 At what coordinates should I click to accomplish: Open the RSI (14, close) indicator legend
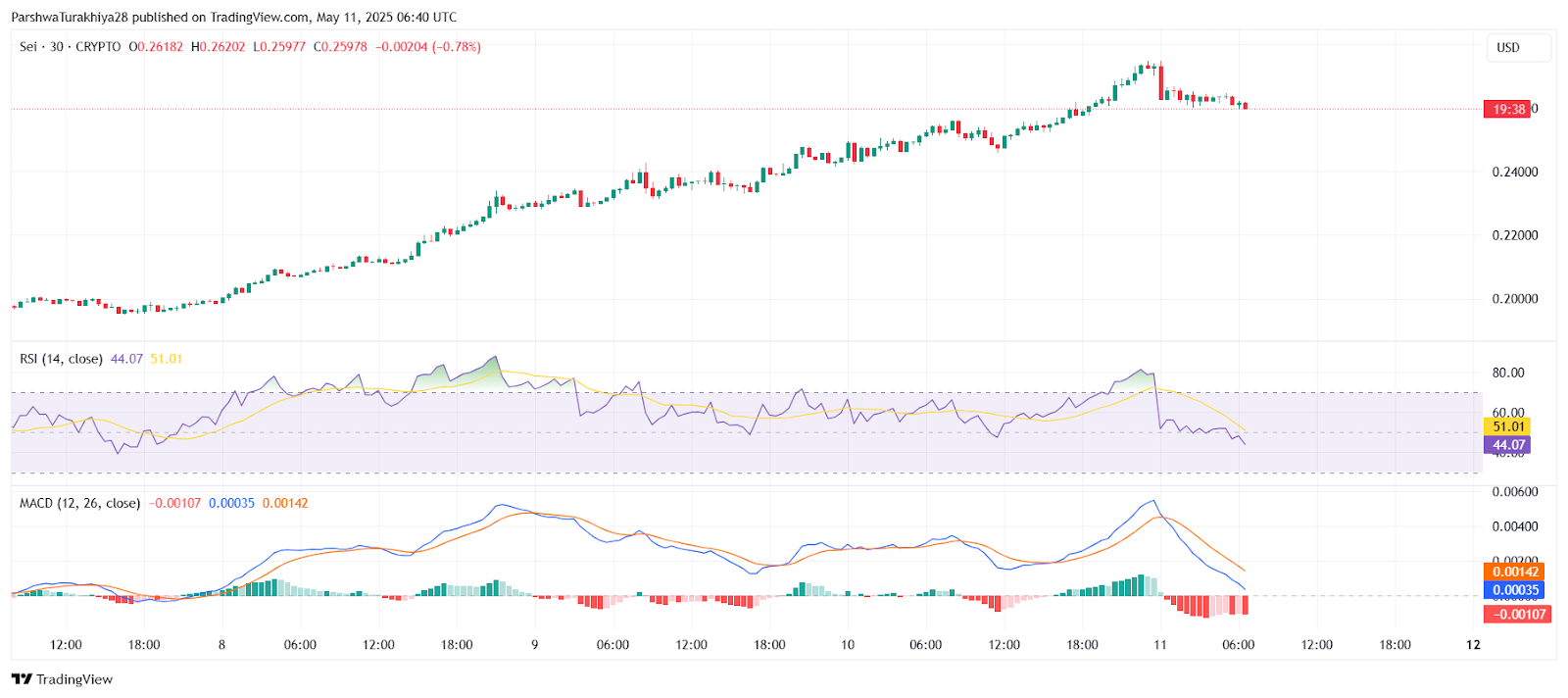[x=61, y=359]
